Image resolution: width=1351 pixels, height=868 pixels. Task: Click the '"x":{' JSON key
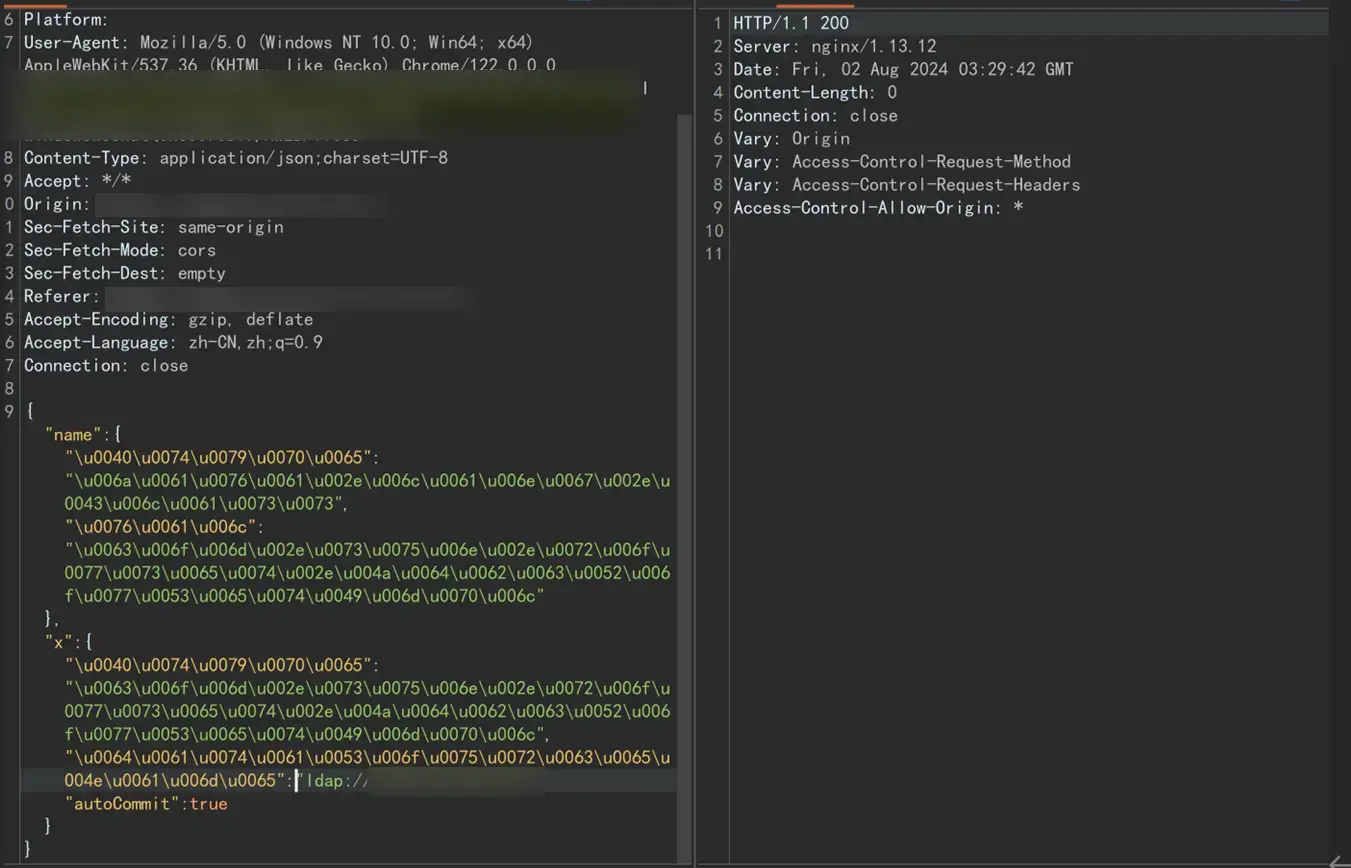pyautogui.click(x=68, y=642)
